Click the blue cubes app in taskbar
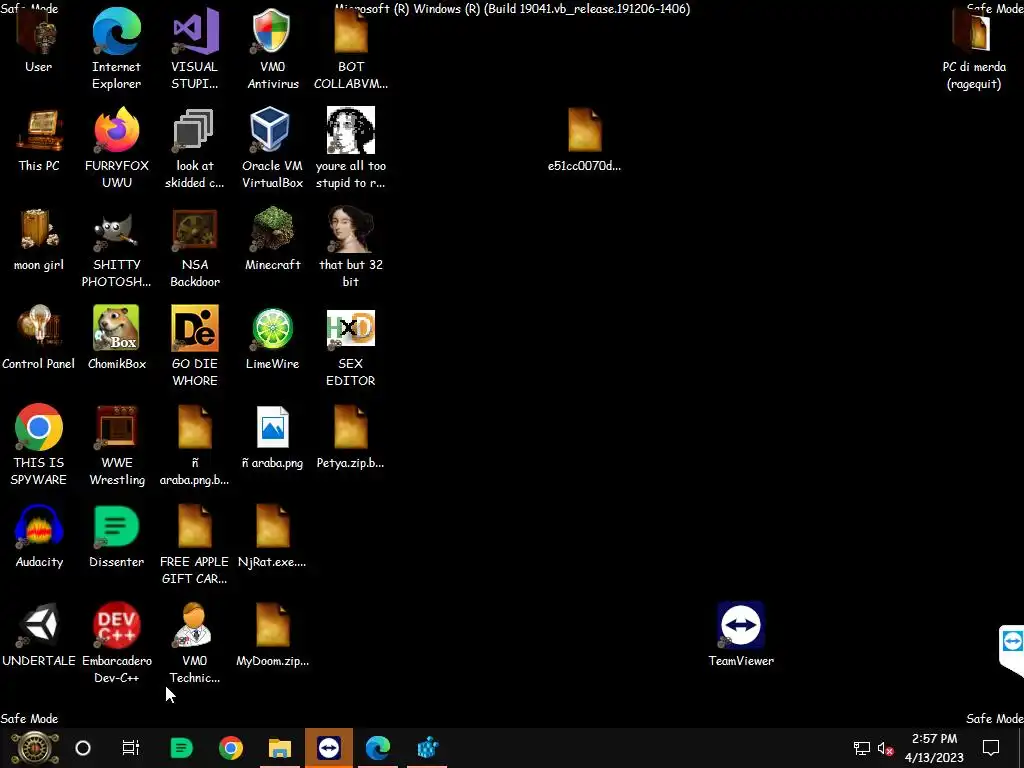Image resolution: width=1024 pixels, height=768 pixels. pos(427,748)
